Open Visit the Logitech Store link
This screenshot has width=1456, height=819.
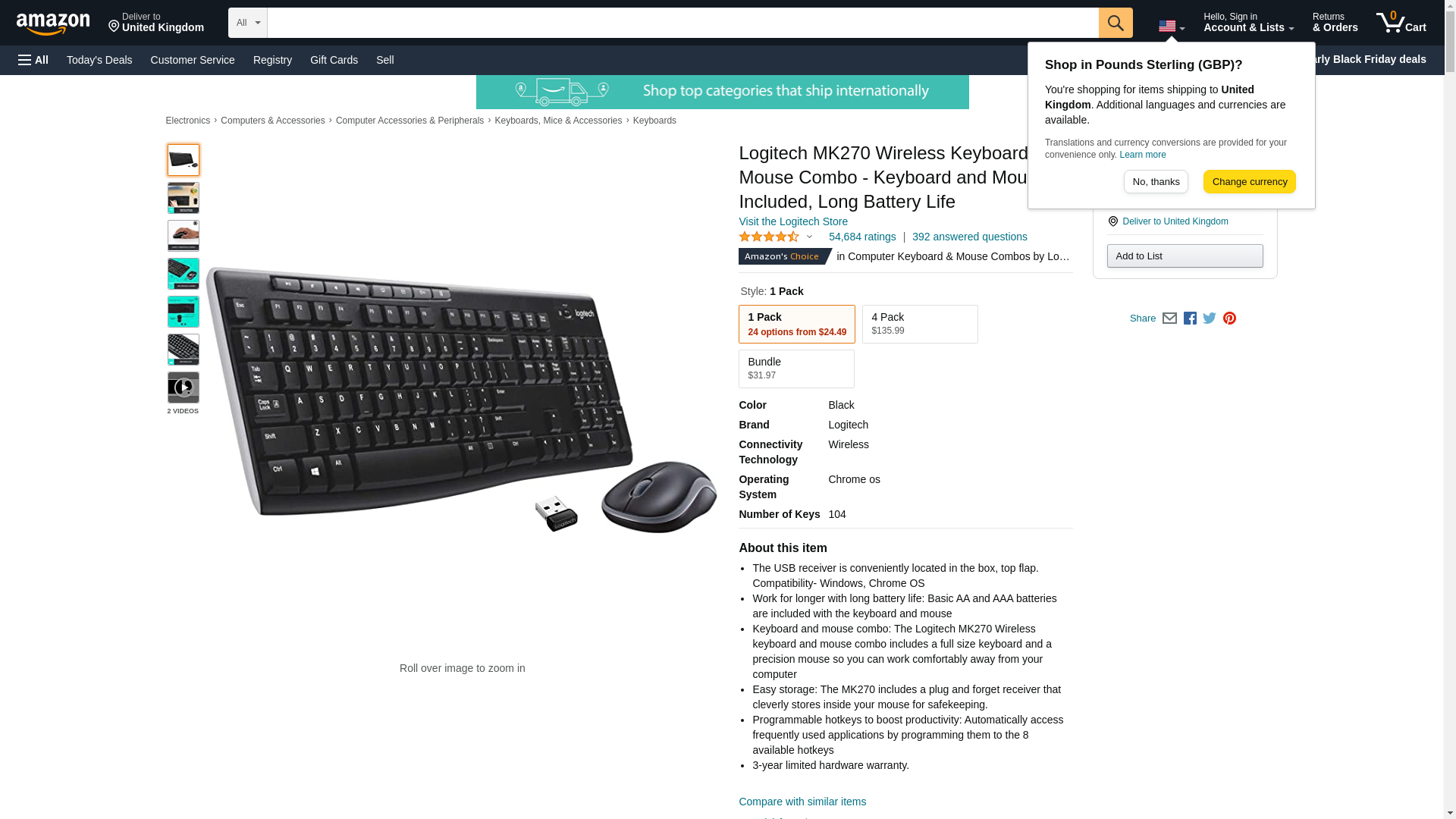click(x=792, y=221)
